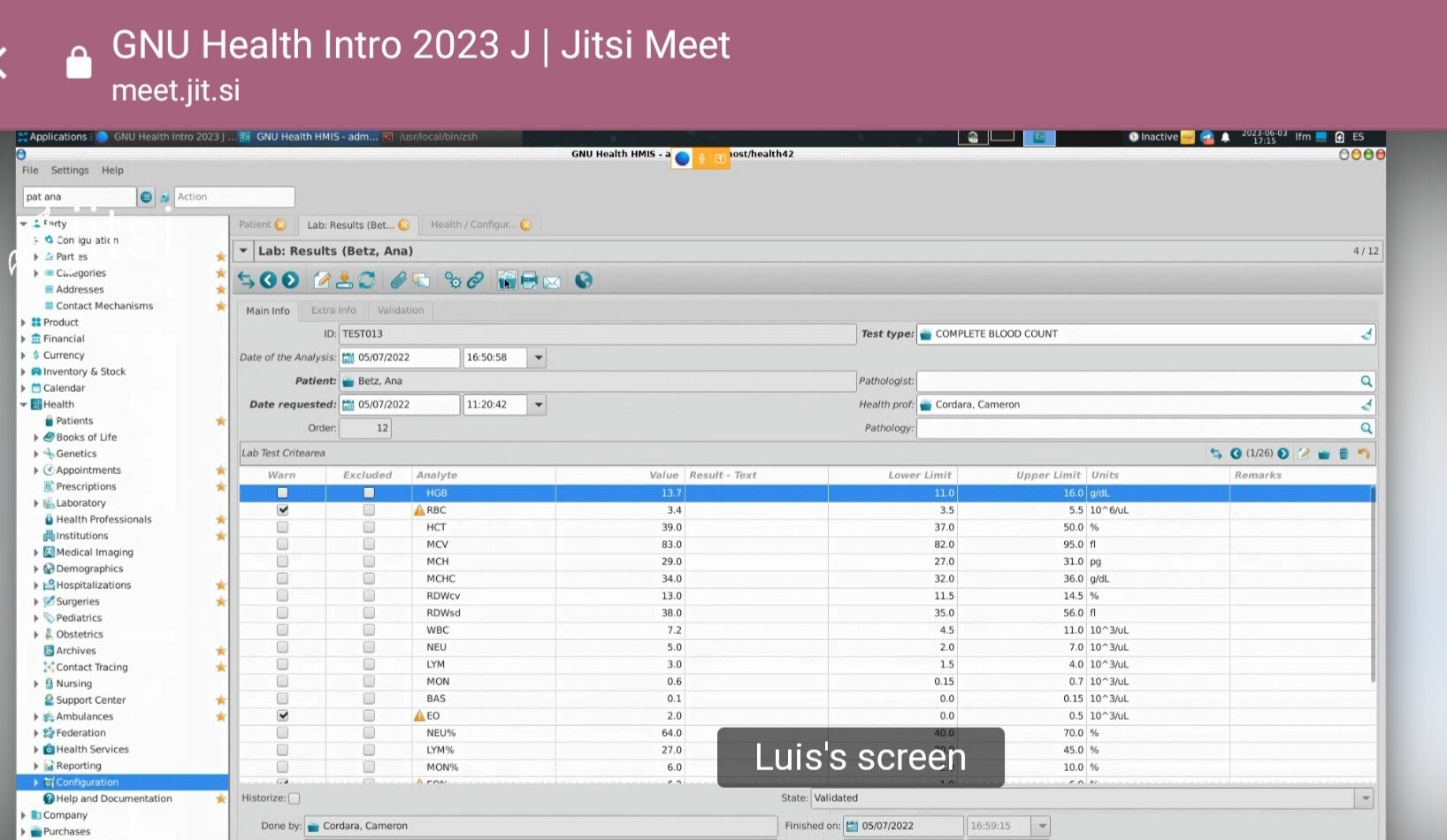Viewport: 1447px width, 840px height.
Task: Switch to the Validation tab
Action: pyautogui.click(x=401, y=310)
